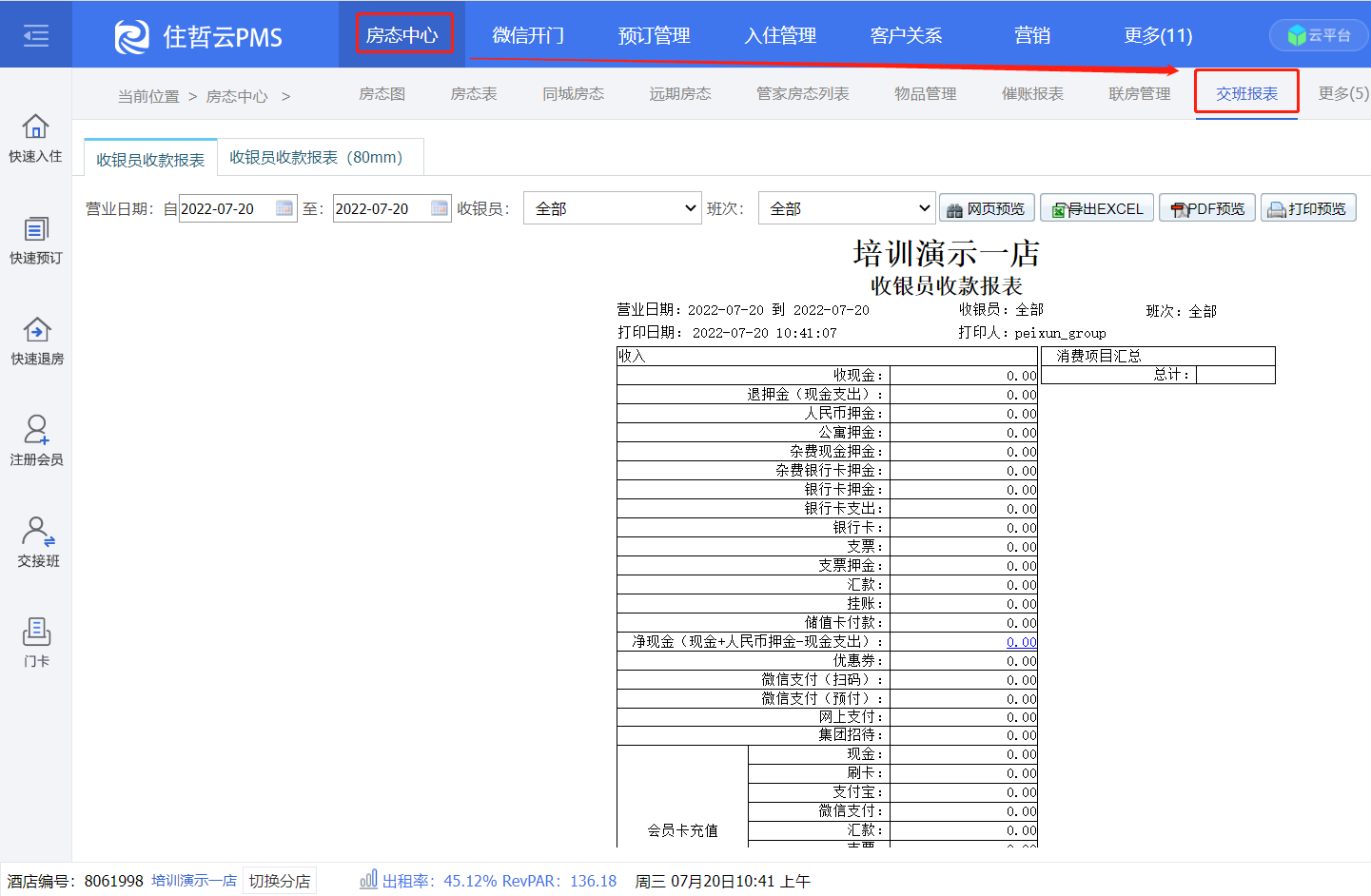Switch to 收银员收款报表 tab
The image size is (1371, 896).
click(150, 159)
